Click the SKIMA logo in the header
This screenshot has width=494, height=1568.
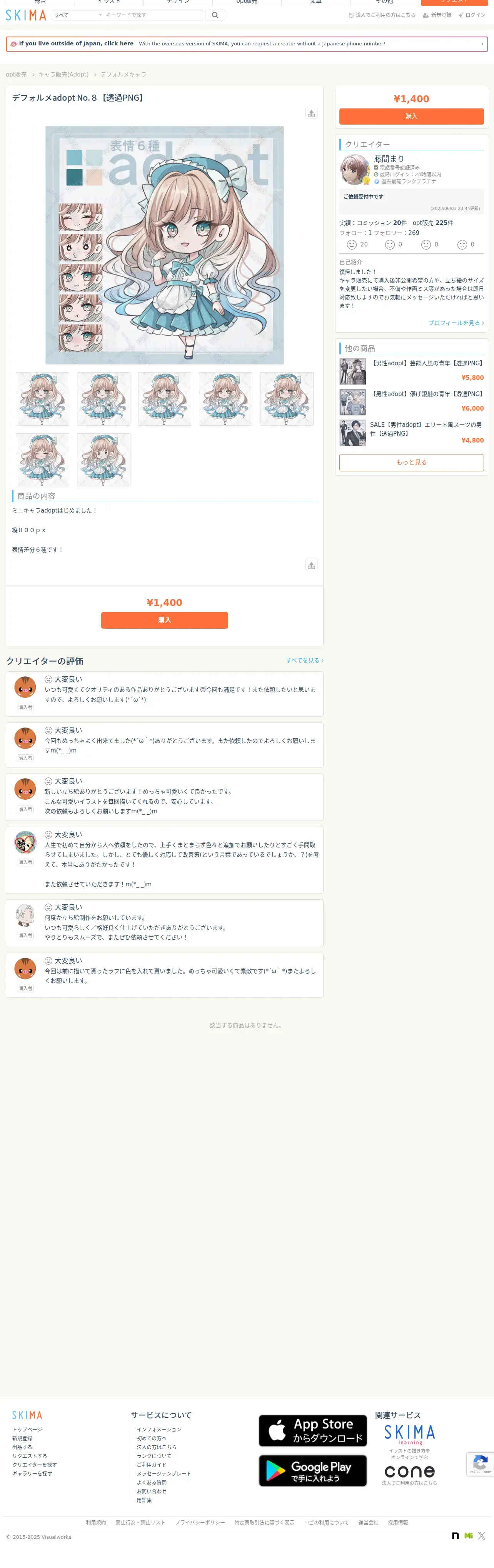coord(26,15)
